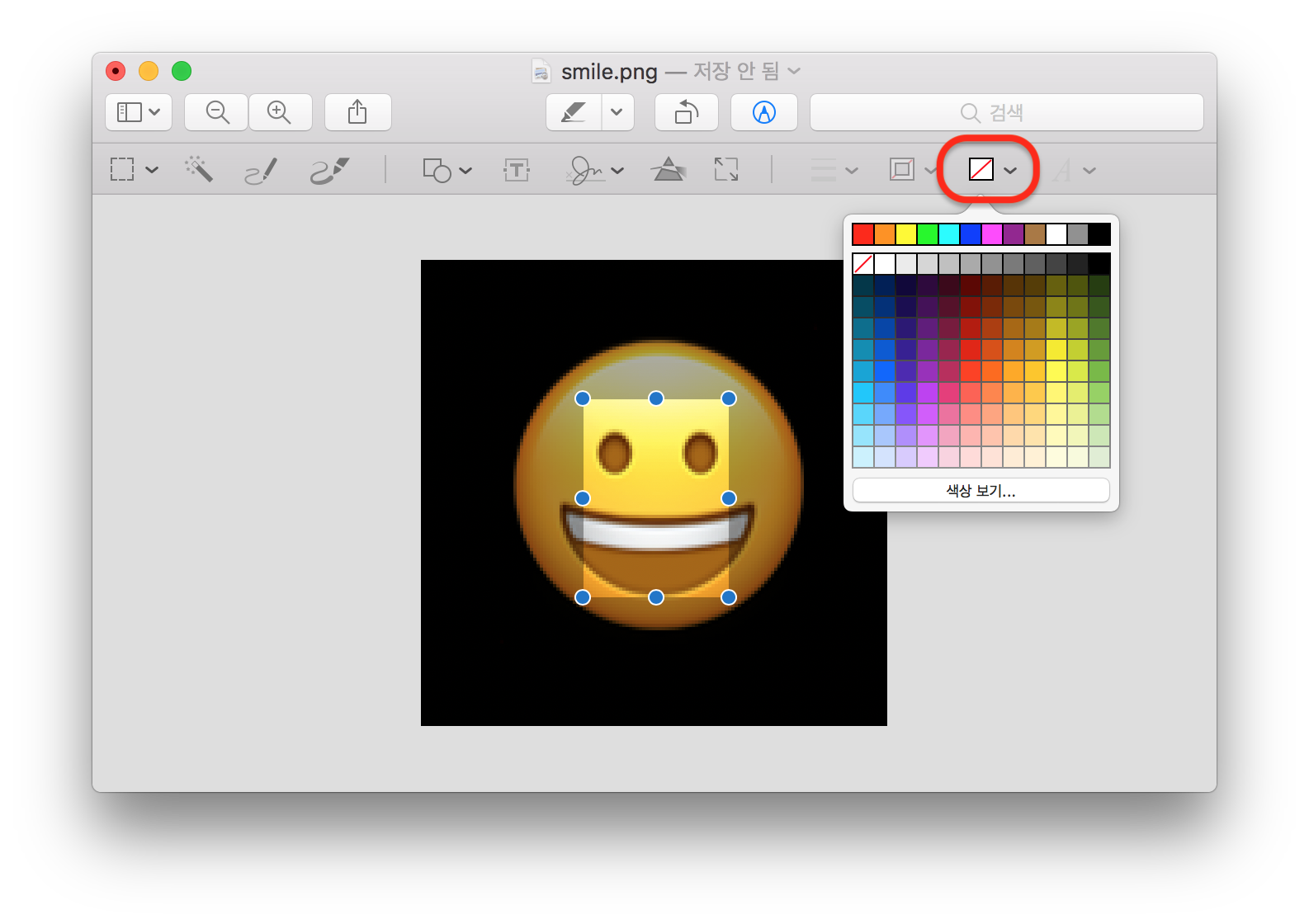
Task: Pick blue from the top color row
Action: 971,234
